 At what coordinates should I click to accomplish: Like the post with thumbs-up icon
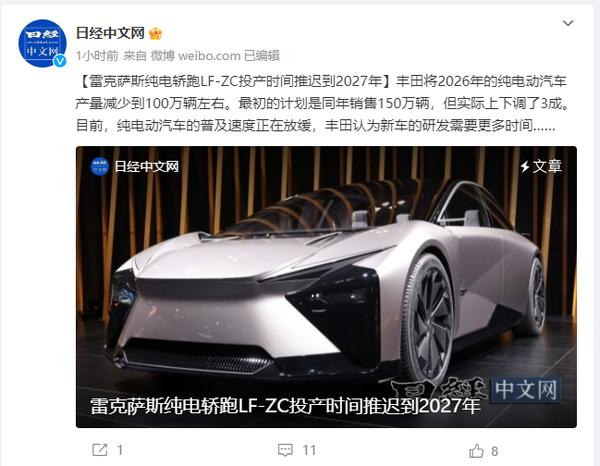point(476,451)
